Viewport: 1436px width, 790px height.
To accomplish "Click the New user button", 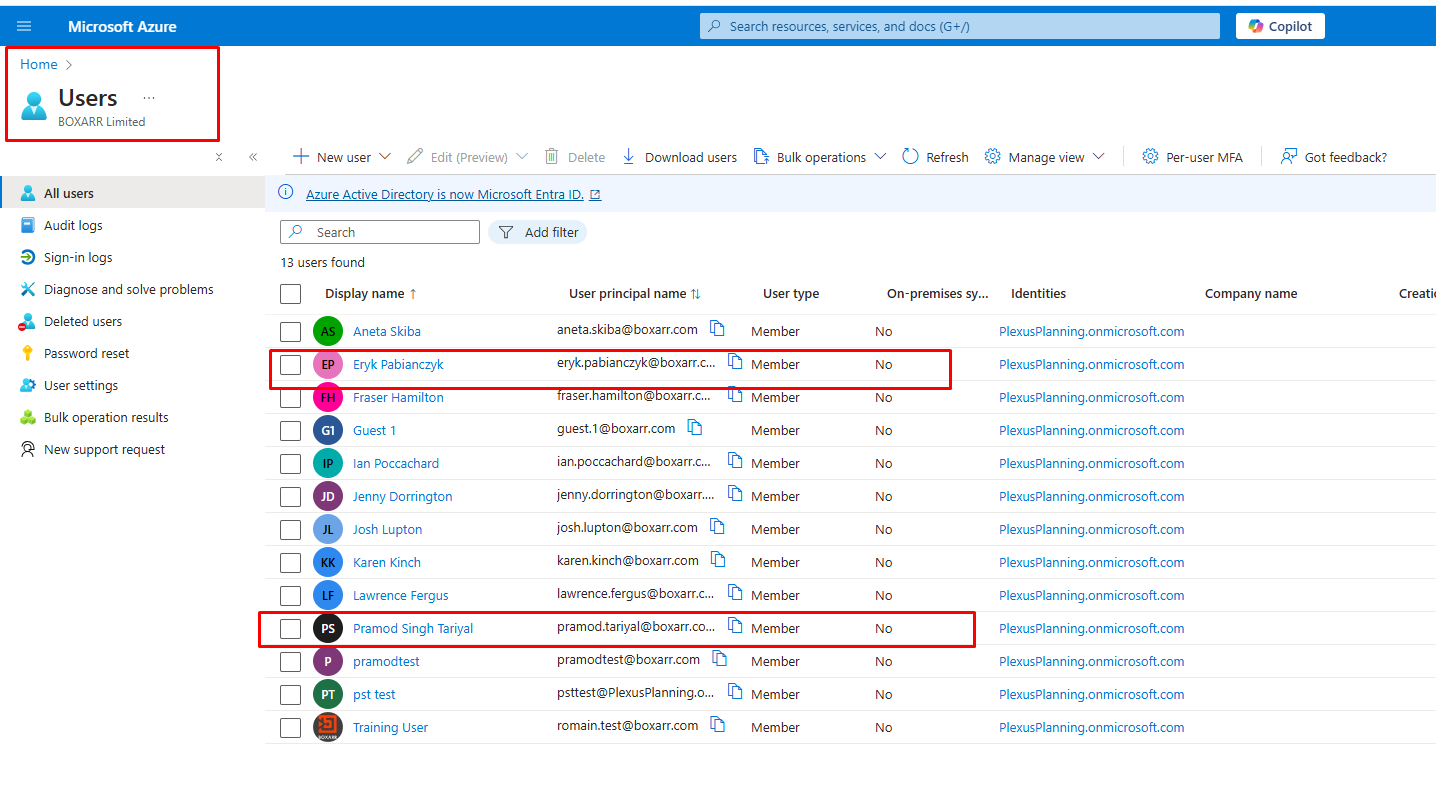I will coord(333,157).
